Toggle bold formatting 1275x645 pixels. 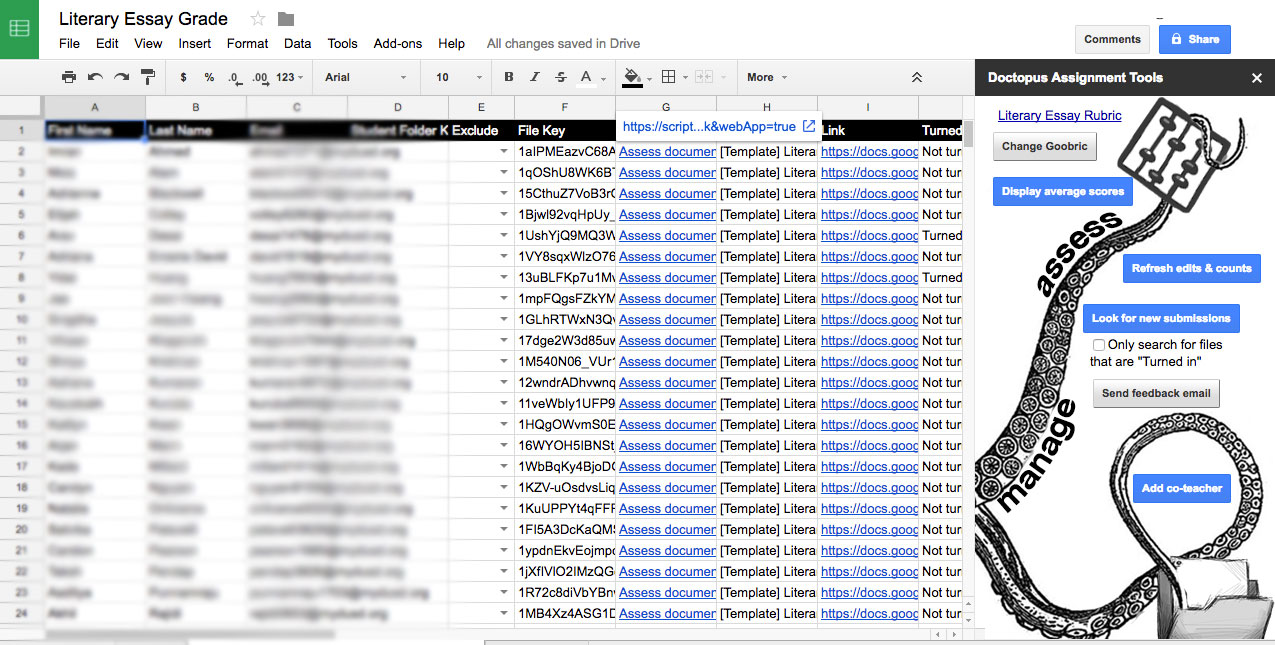509,77
